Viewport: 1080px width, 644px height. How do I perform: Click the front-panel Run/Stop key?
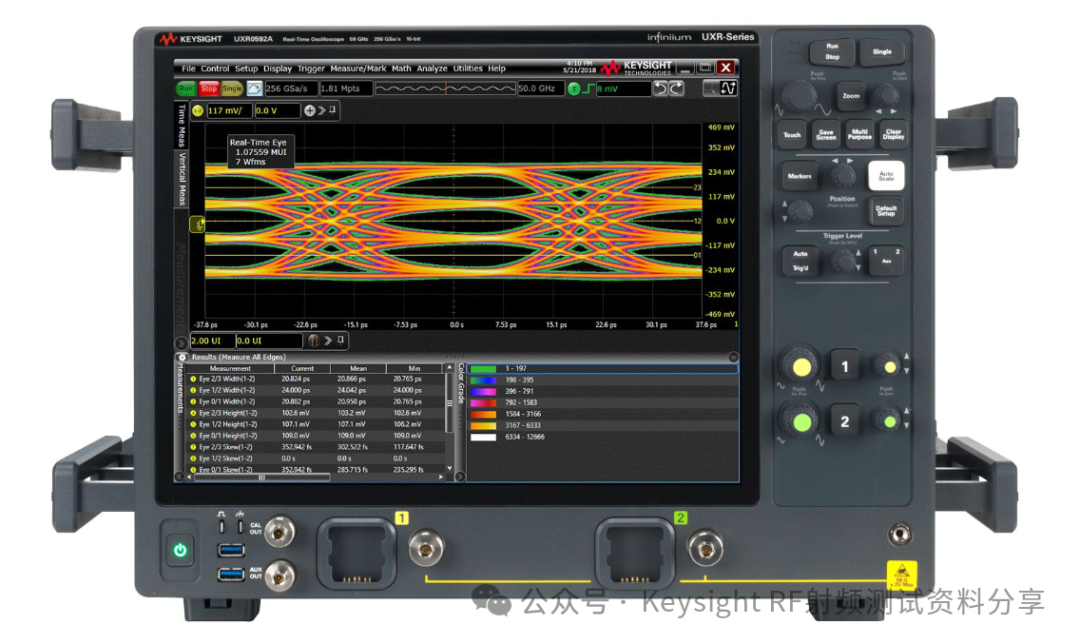832,52
